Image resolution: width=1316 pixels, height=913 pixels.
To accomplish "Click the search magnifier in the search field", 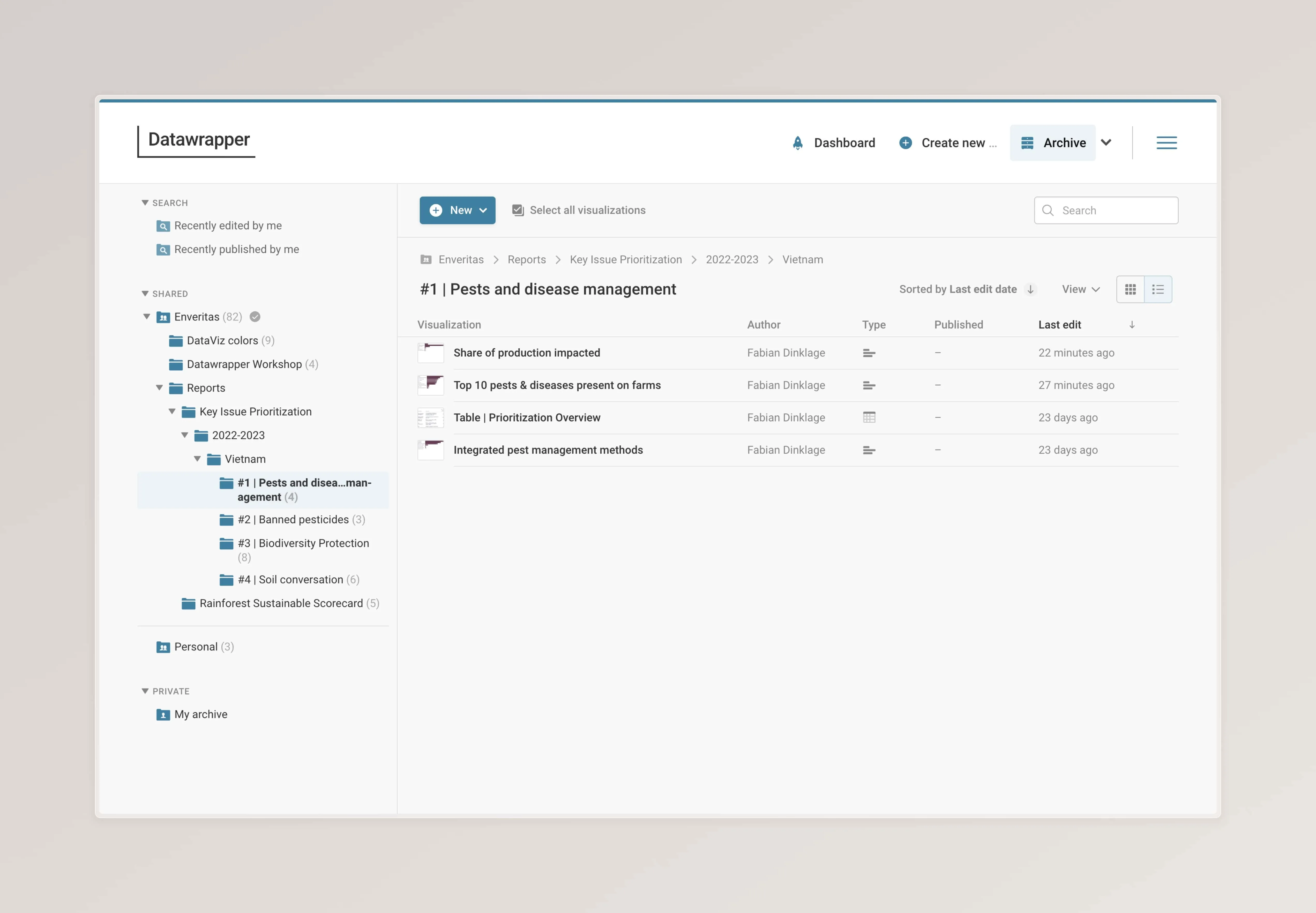I will point(1048,210).
